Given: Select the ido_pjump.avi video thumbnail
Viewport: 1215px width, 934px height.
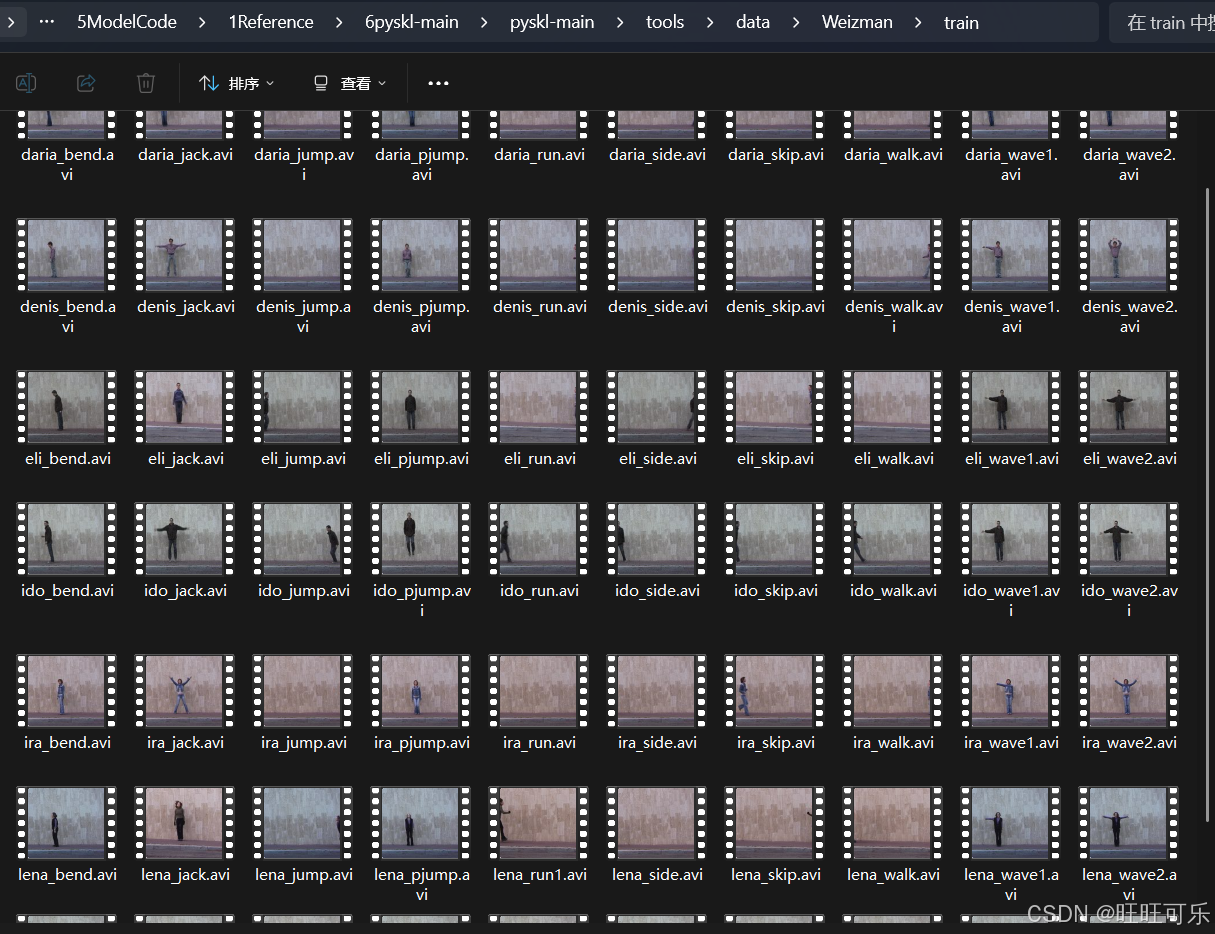Looking at the screenshot, I should [x=421, y=539].
